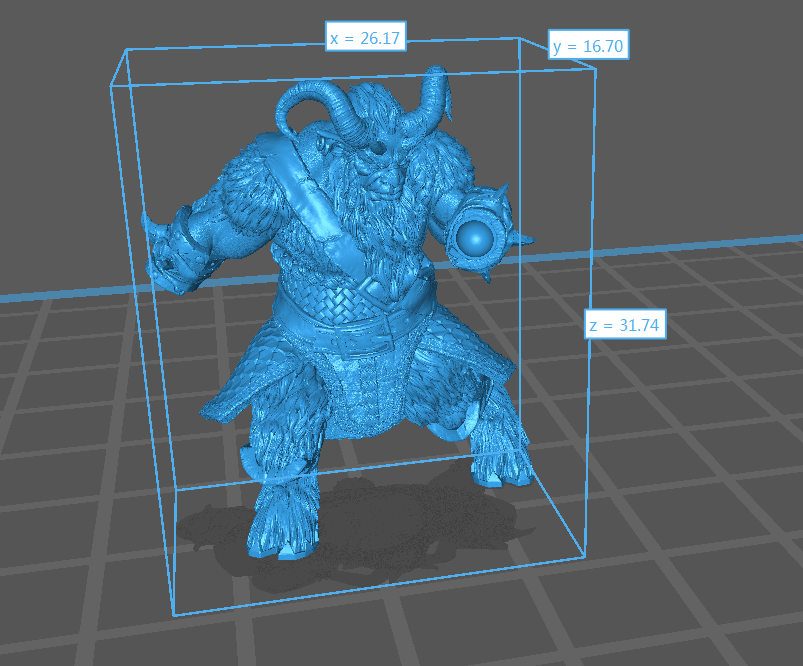Click the z = 31.74 dimension label
This screenshot has height=666, width=803.
coord(625,325)
